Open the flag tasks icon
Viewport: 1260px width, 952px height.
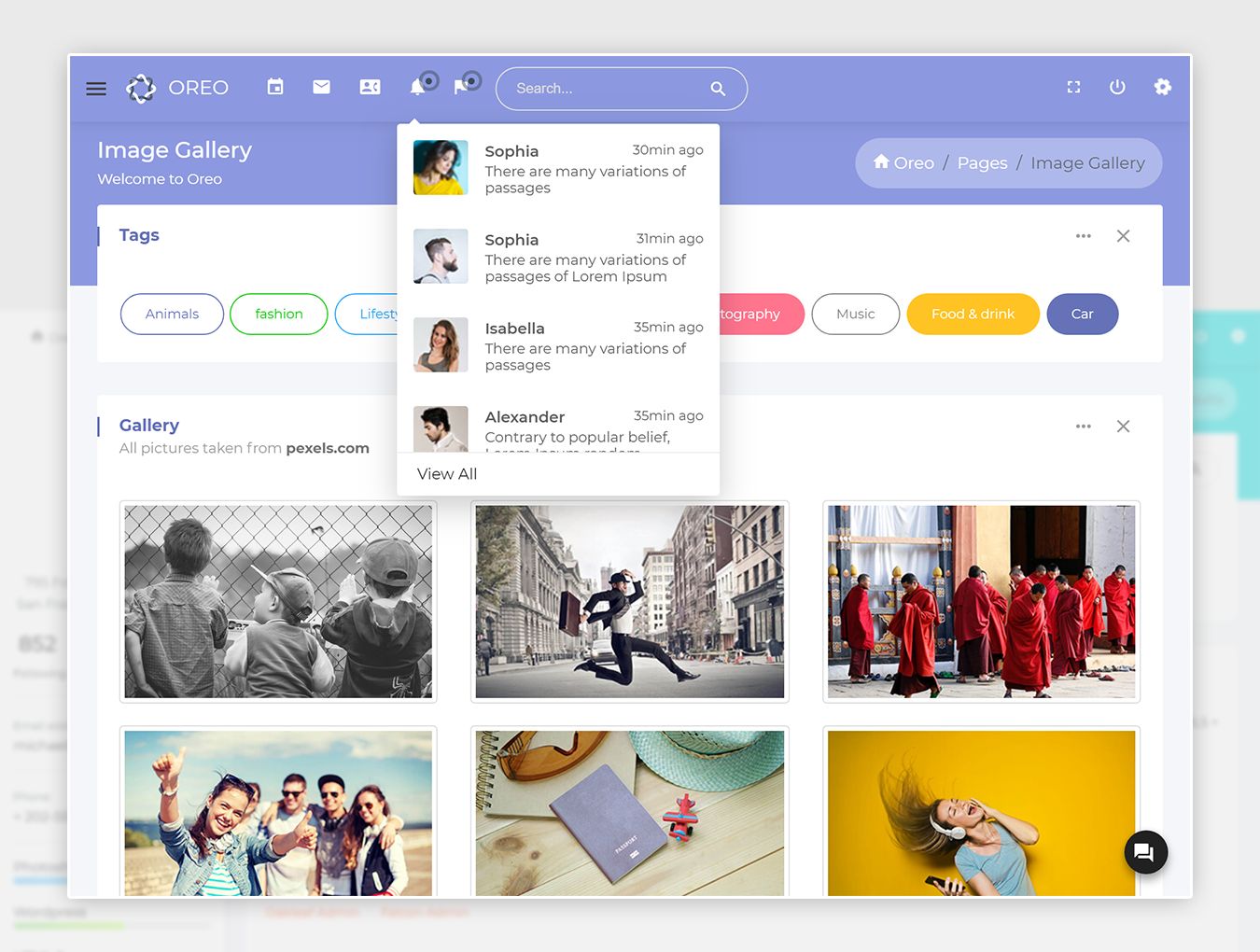(x=461, y=87)
